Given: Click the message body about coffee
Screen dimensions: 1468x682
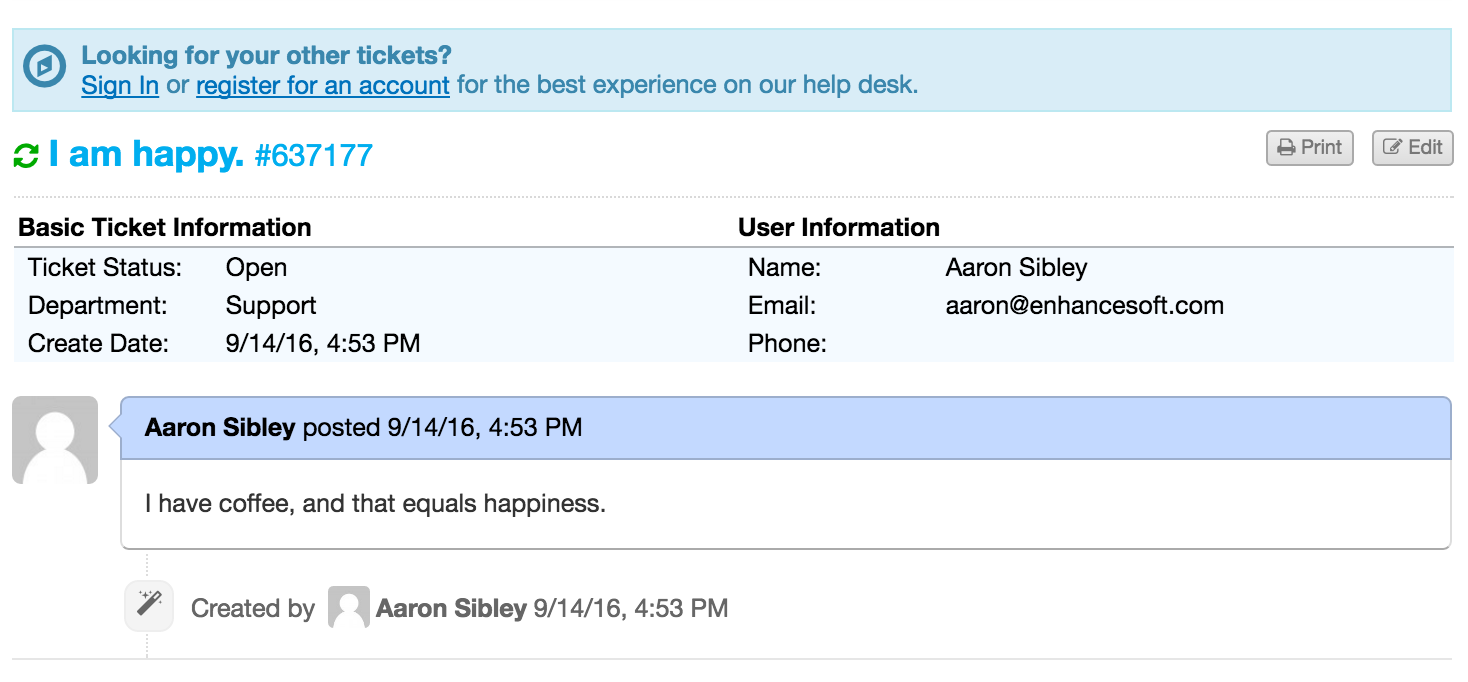Looking at the screenshot, I should coord(375,503).
